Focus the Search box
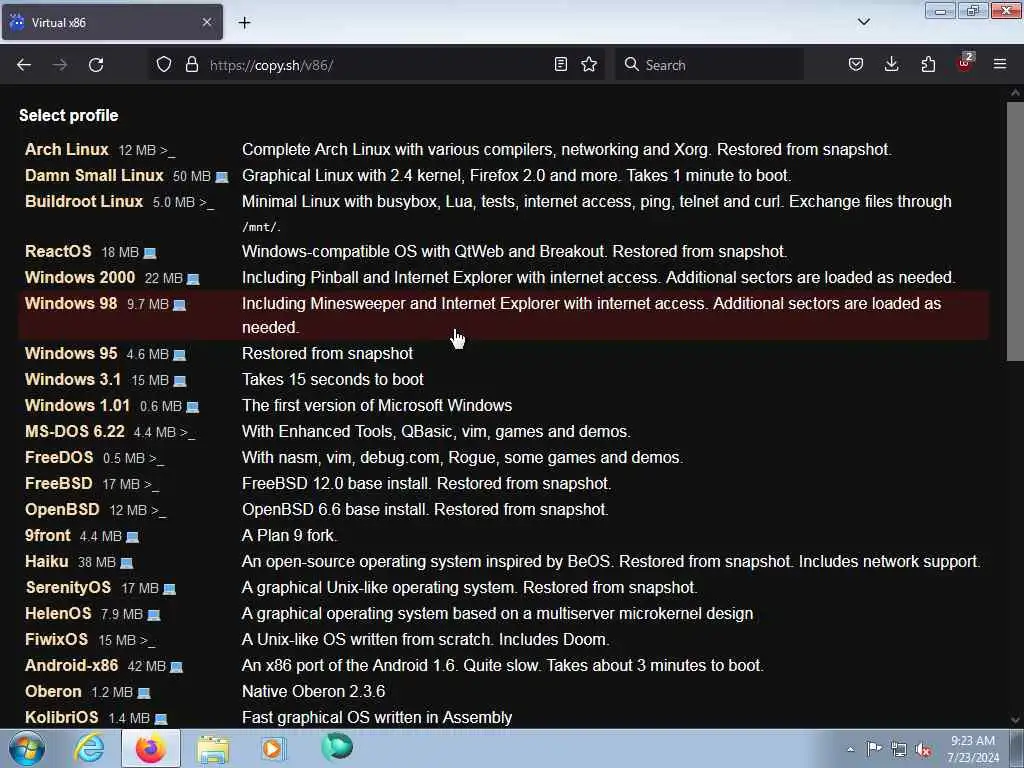Image resolution: width=1024 pixels, height=768 pixels. pyautogui.click(x=709, y=65)
